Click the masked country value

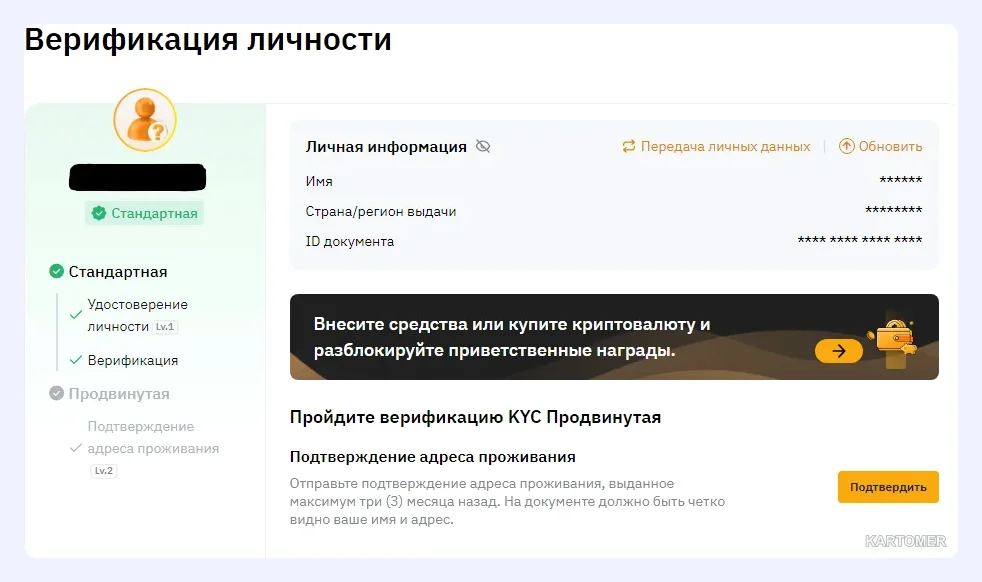(894, 210)
